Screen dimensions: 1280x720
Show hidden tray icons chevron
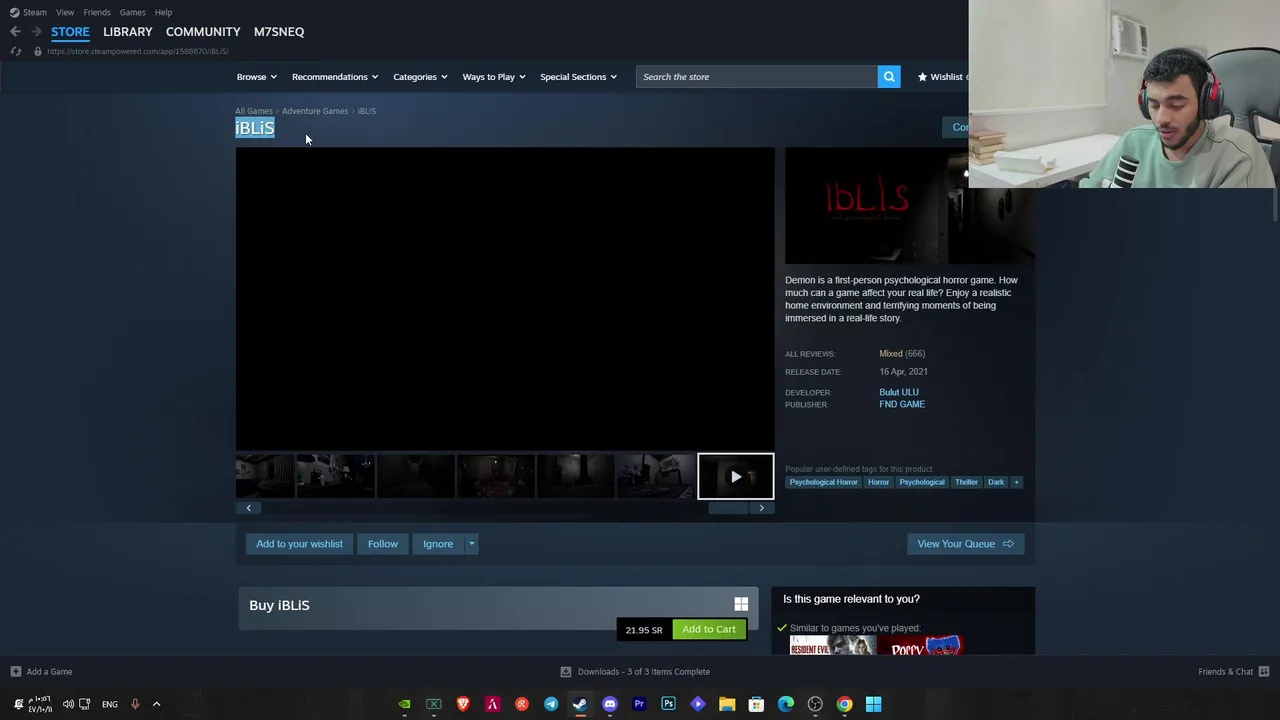(x=156, y=704)
